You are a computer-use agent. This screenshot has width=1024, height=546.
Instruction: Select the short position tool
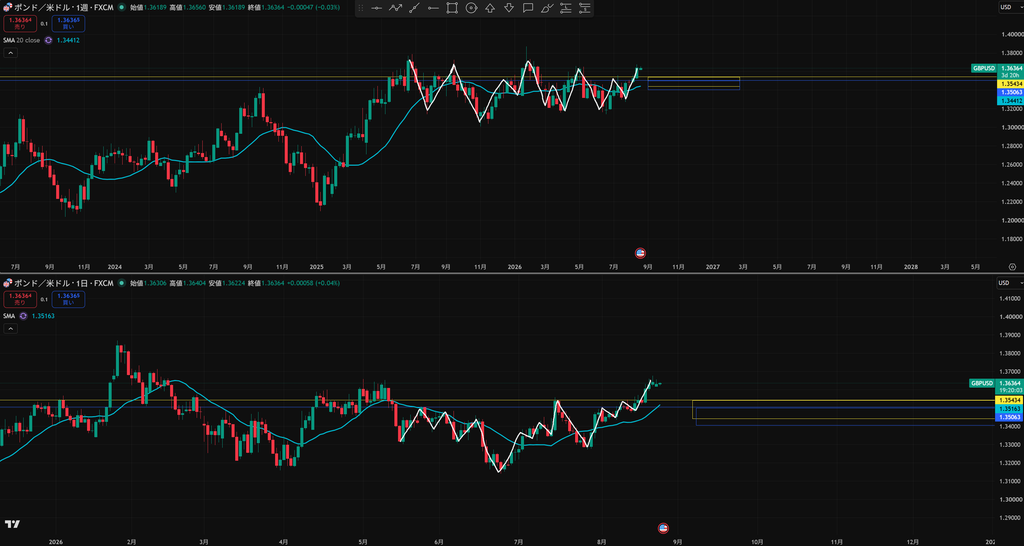584,8
